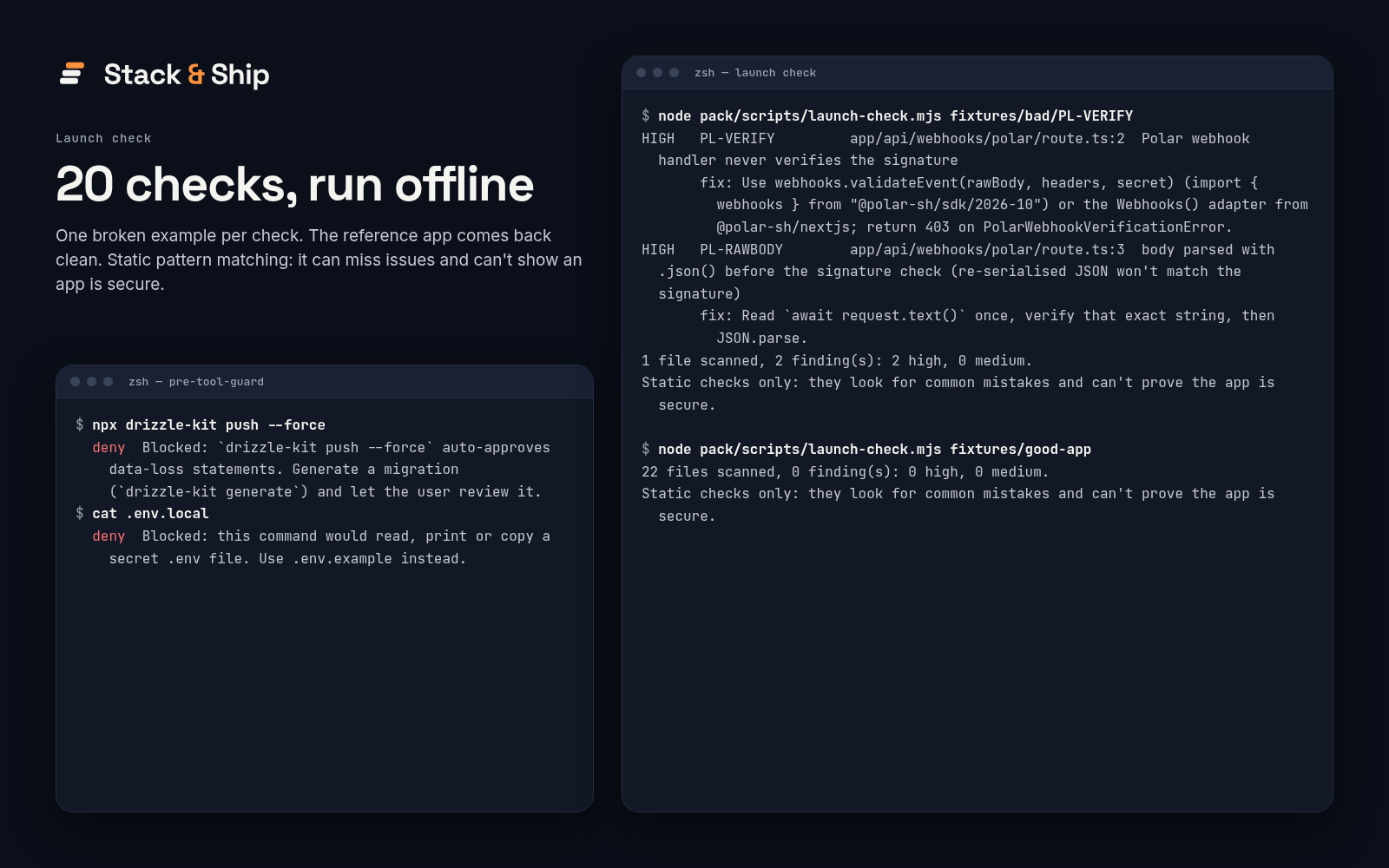Close the pre-tool-guard terminal via its first dot
The width and height of the screenshot is (1389, 868).
(76, 382)
